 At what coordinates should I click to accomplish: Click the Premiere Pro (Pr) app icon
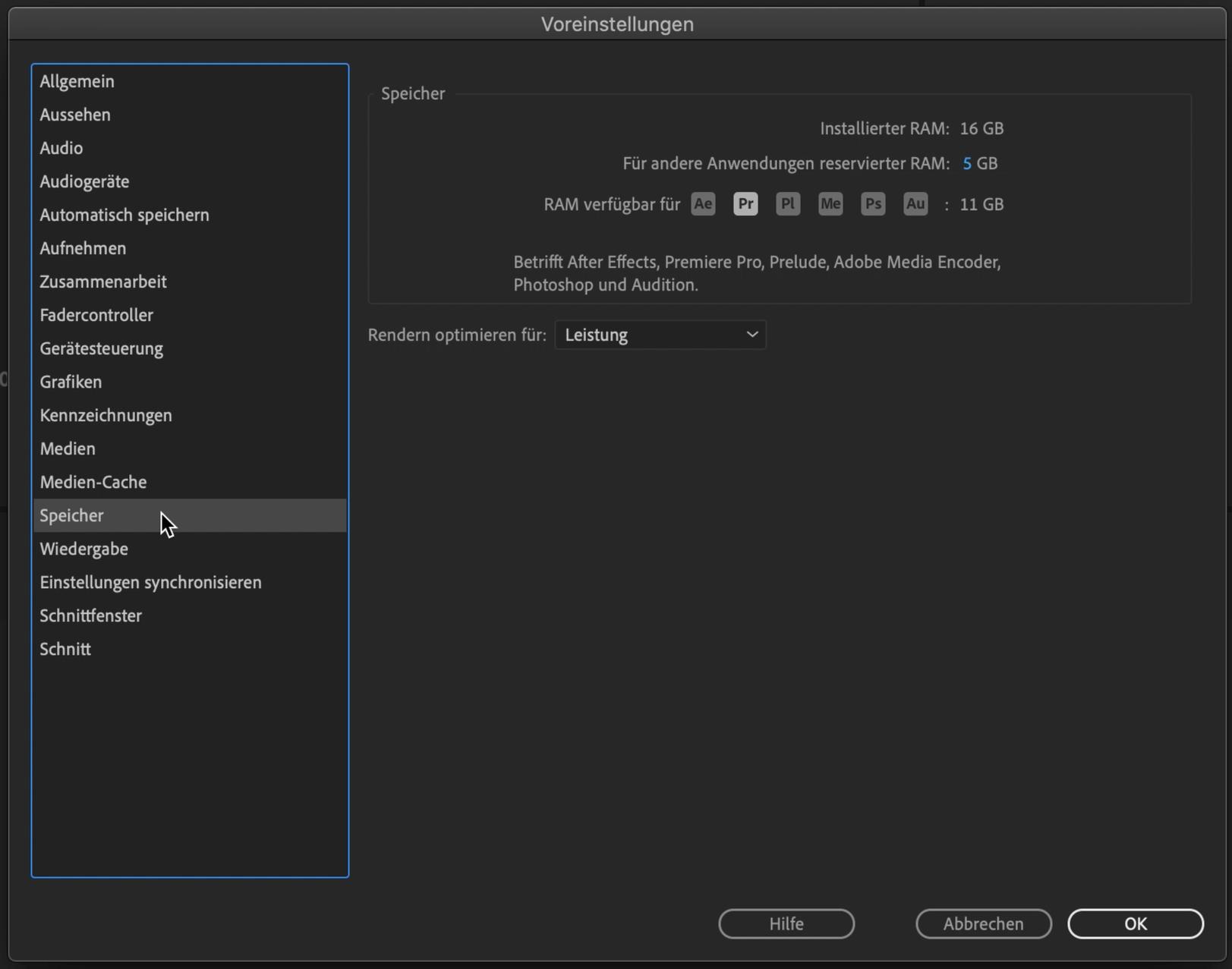click(x=745, y=204)
